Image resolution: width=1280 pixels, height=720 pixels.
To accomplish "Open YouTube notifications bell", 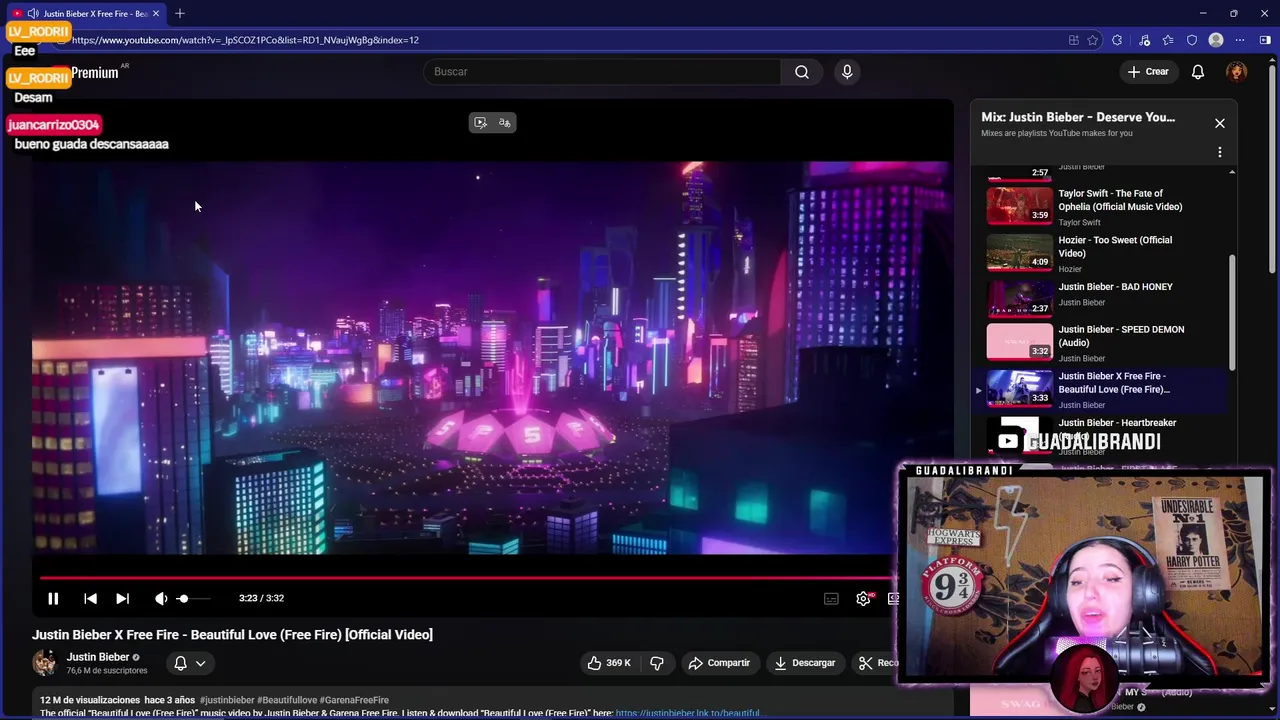I will pyautogui.click(x=1198, y=72).
